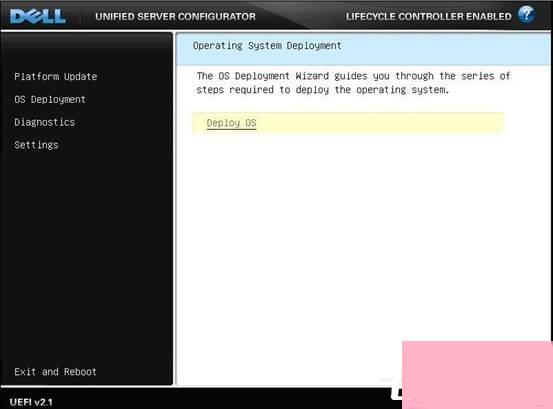Click the Operating System Deployment heading

pos(267,46)
